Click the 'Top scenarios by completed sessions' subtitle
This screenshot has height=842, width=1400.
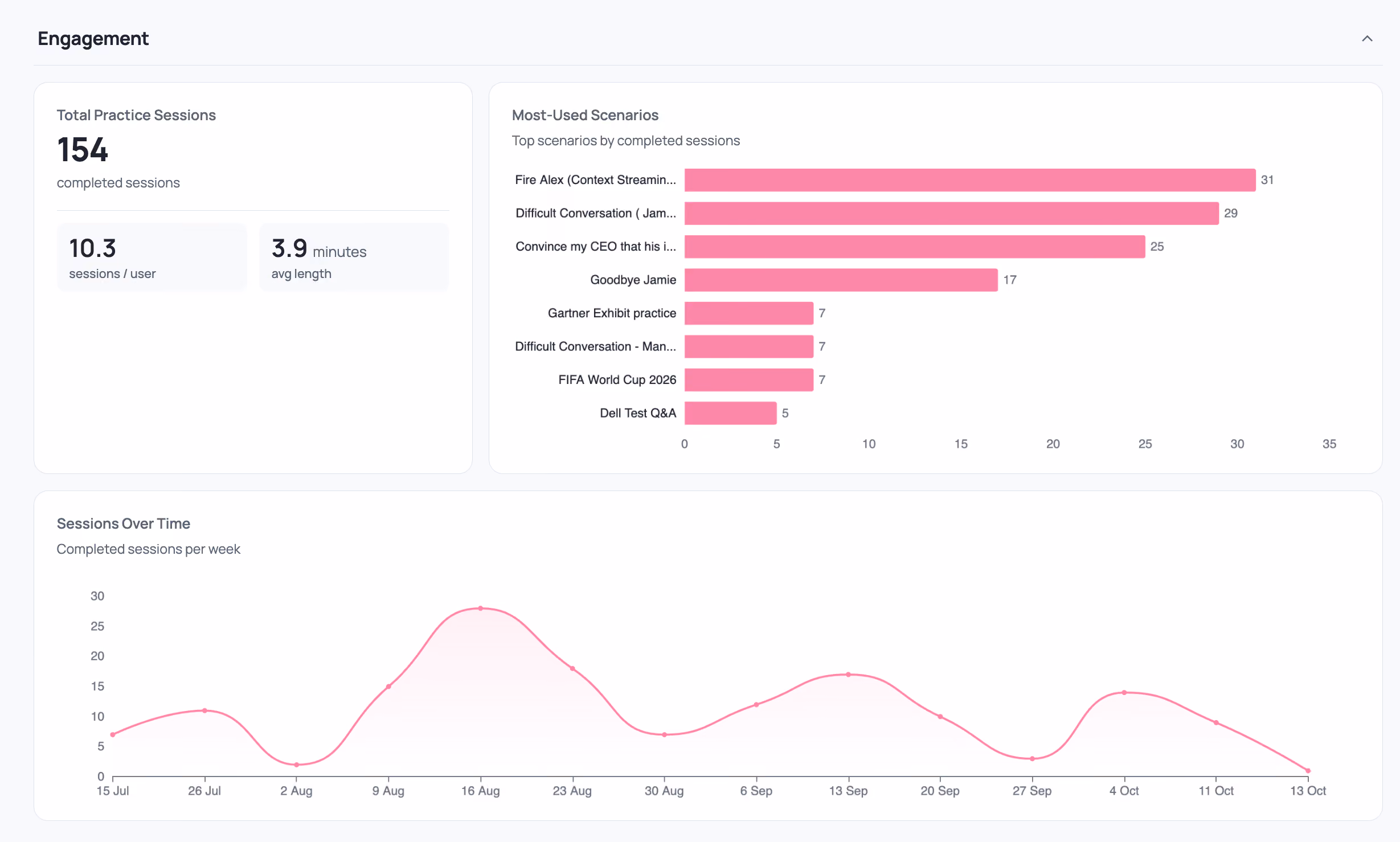(626, 141)
